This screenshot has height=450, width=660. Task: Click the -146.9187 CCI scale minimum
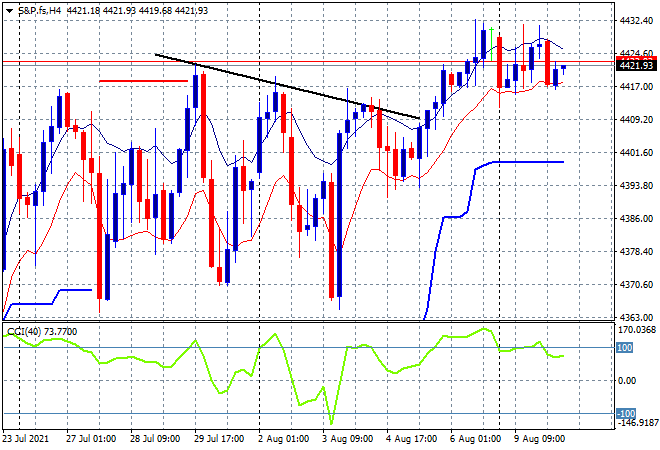(637, 423)
